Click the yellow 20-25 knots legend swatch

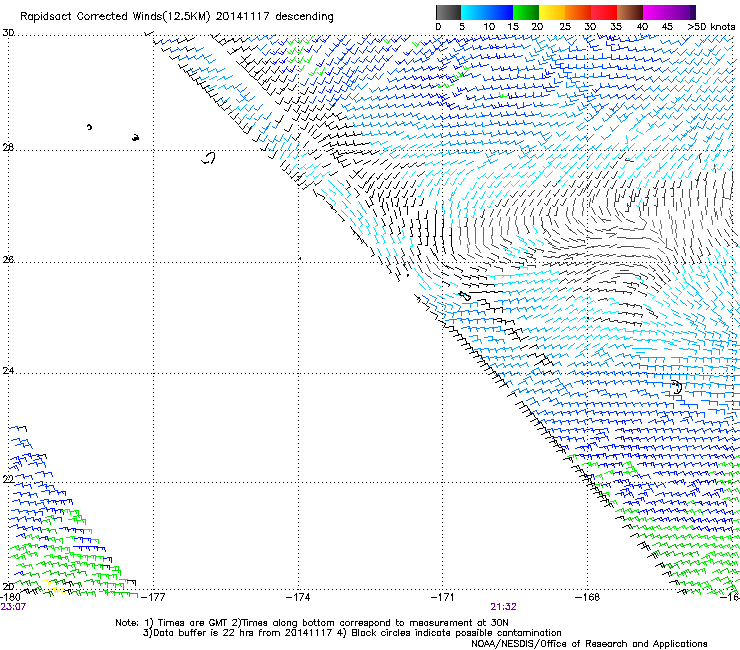pyautogui.click(x=552, y=12)
